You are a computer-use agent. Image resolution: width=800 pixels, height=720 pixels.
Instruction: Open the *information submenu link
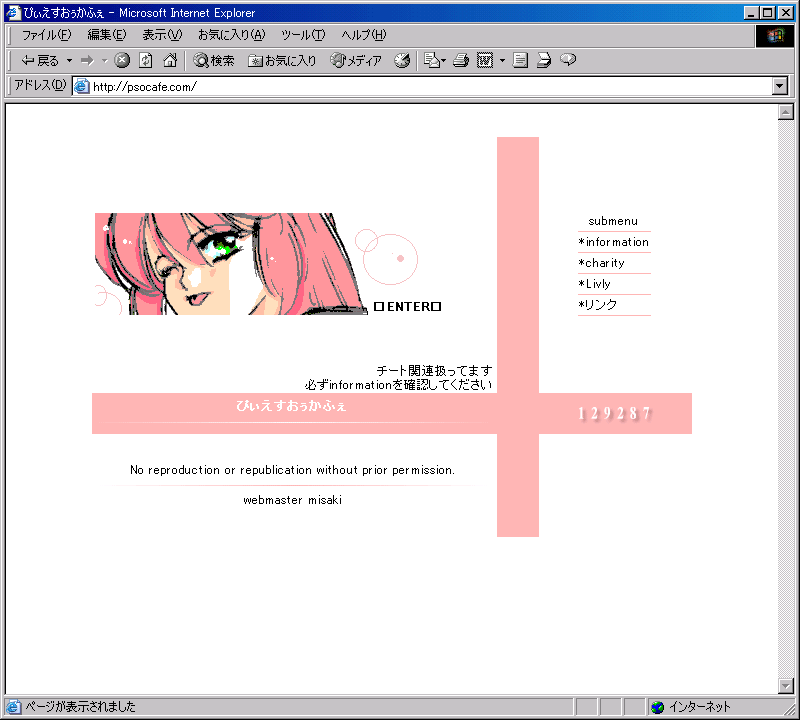(613, 242)
